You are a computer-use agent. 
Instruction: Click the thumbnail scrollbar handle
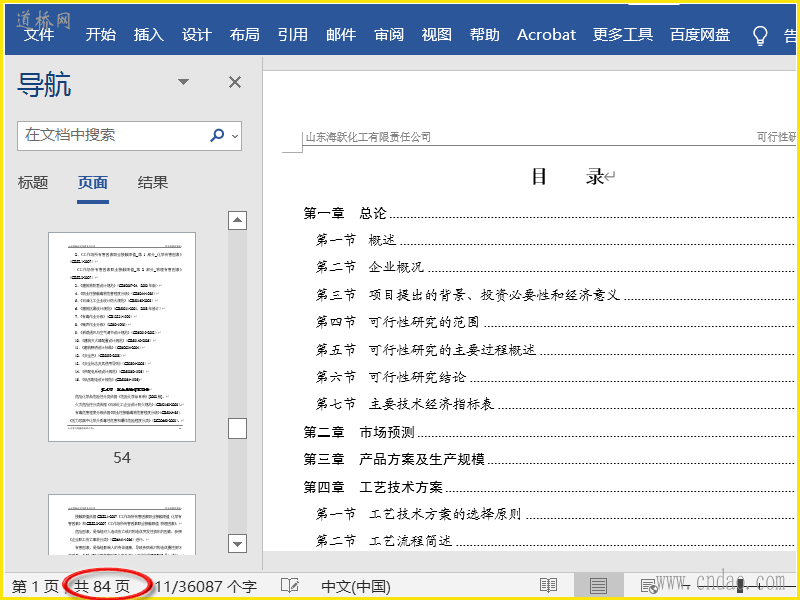(237, 429)
